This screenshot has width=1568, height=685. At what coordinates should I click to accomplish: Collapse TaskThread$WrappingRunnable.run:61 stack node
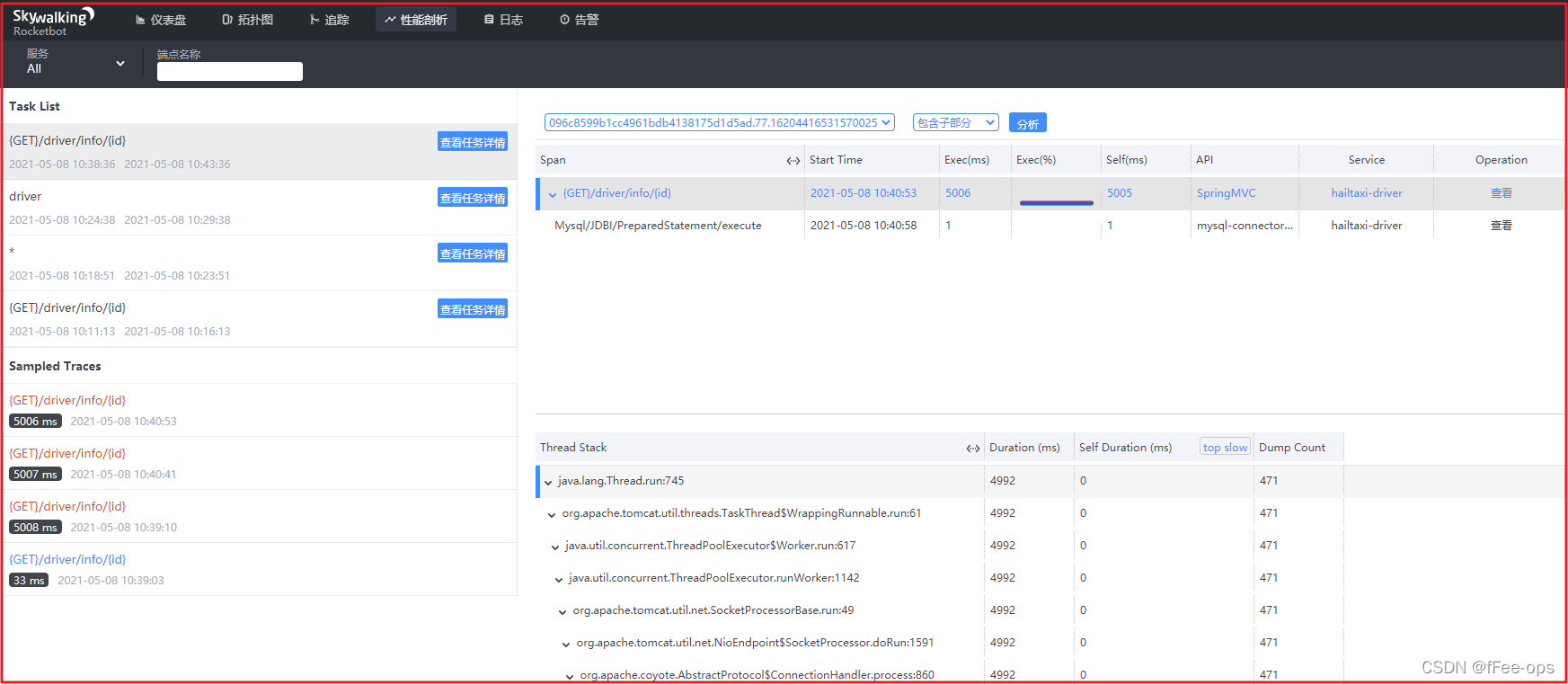pos(552,514)
